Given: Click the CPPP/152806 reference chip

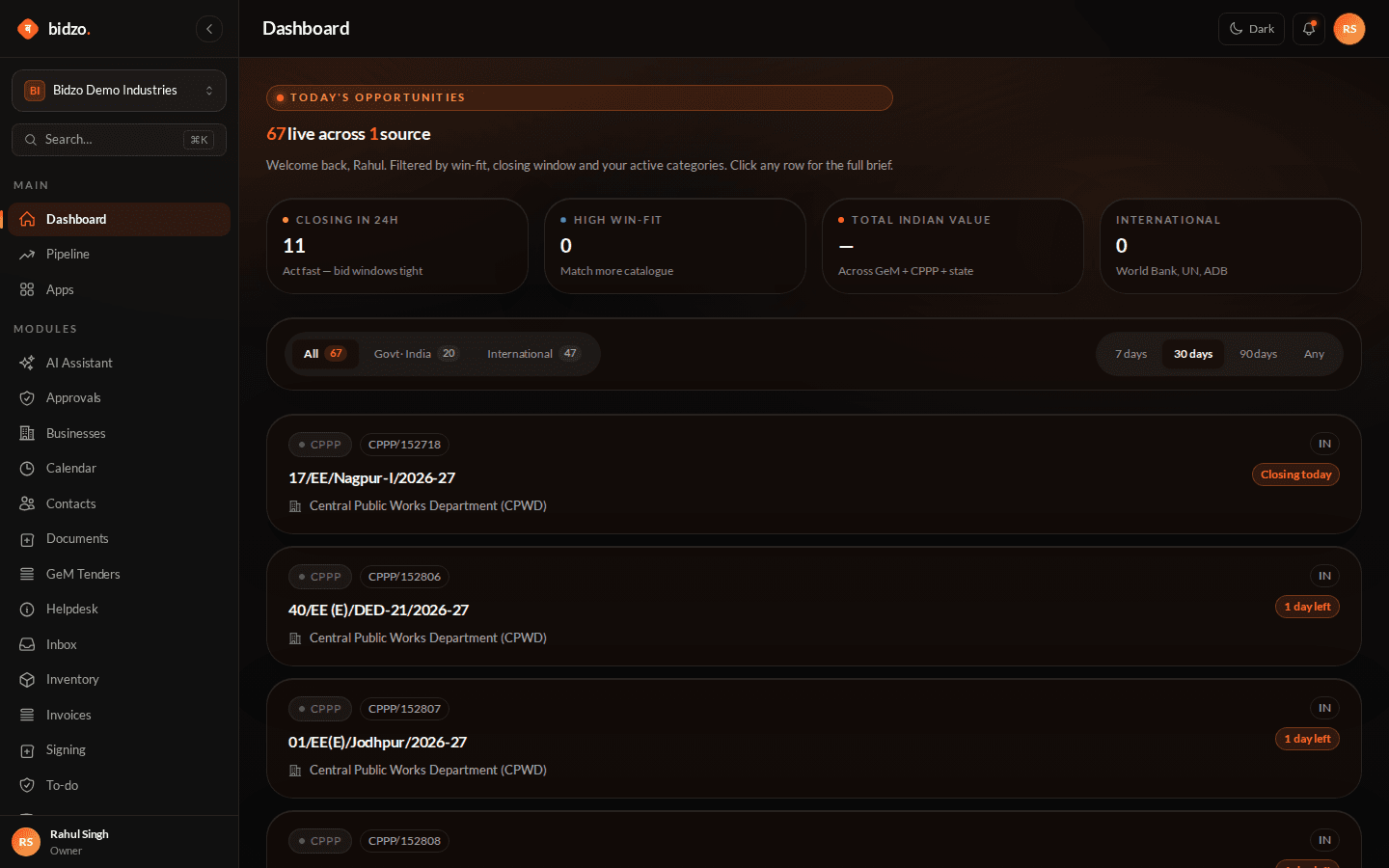Looking at the screenshot, I should (x=404, y=577).
